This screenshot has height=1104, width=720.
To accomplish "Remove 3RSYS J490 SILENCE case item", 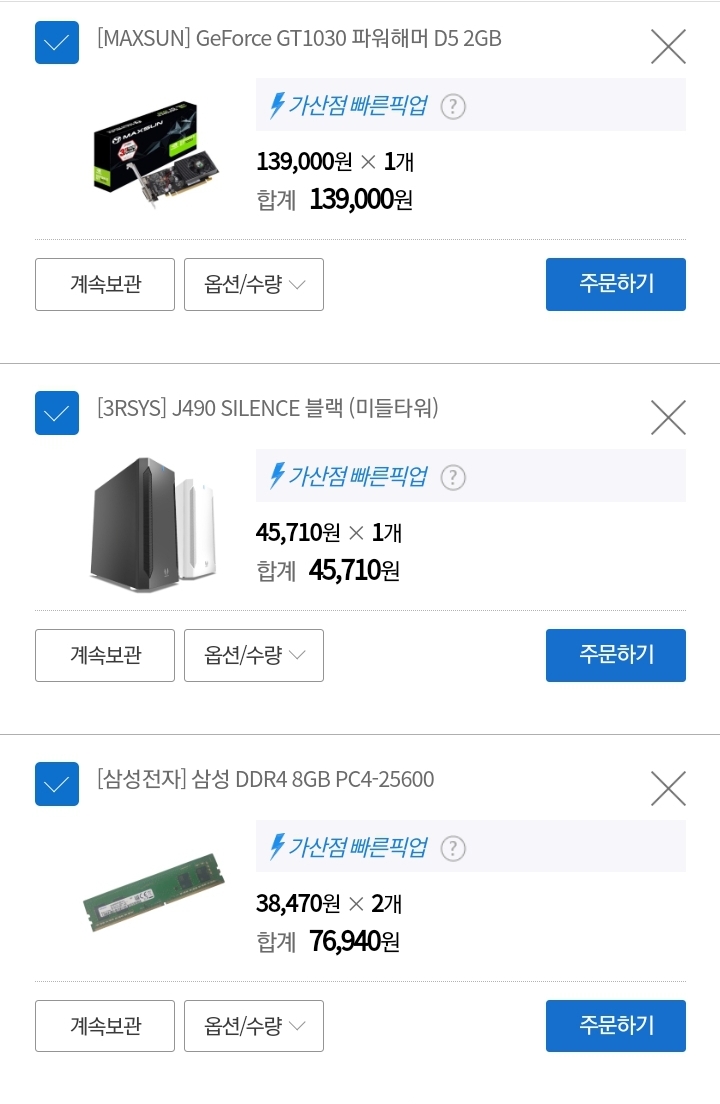I will [x=668, y=417].
